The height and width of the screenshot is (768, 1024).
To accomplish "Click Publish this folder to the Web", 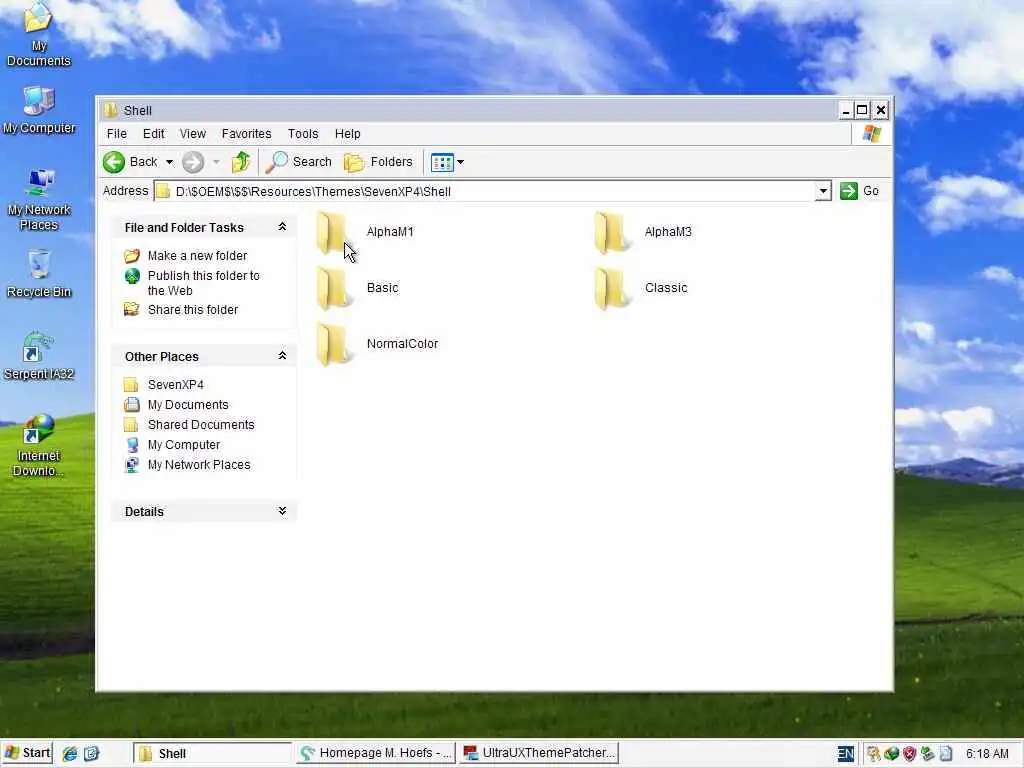I will 204,283.
